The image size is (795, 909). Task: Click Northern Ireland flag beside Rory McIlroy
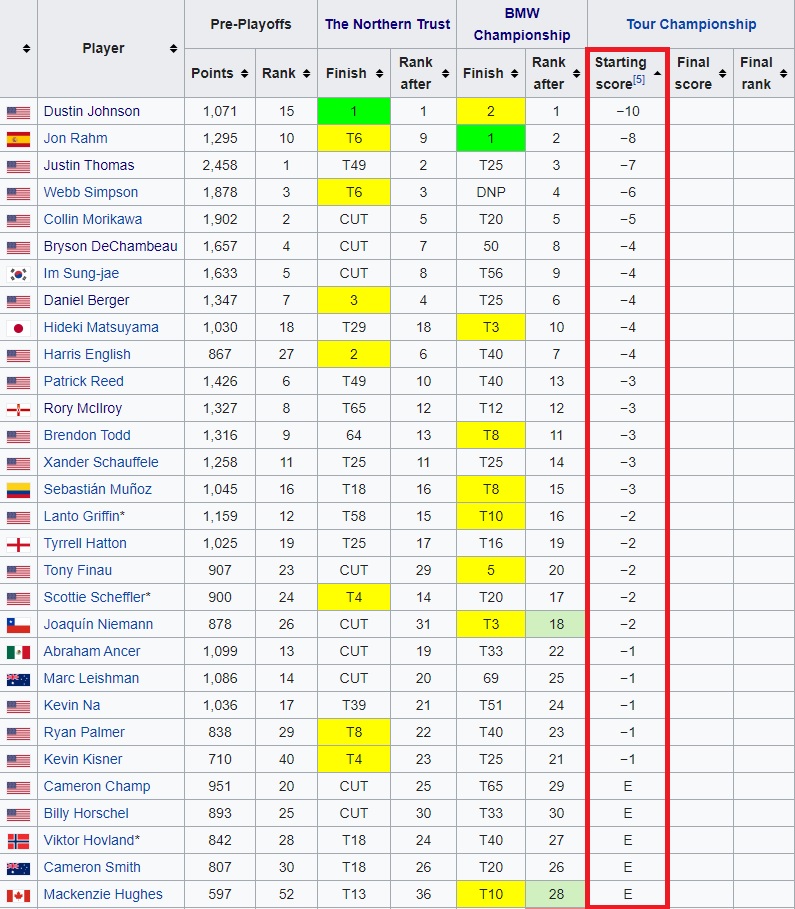tap(18, 409)
